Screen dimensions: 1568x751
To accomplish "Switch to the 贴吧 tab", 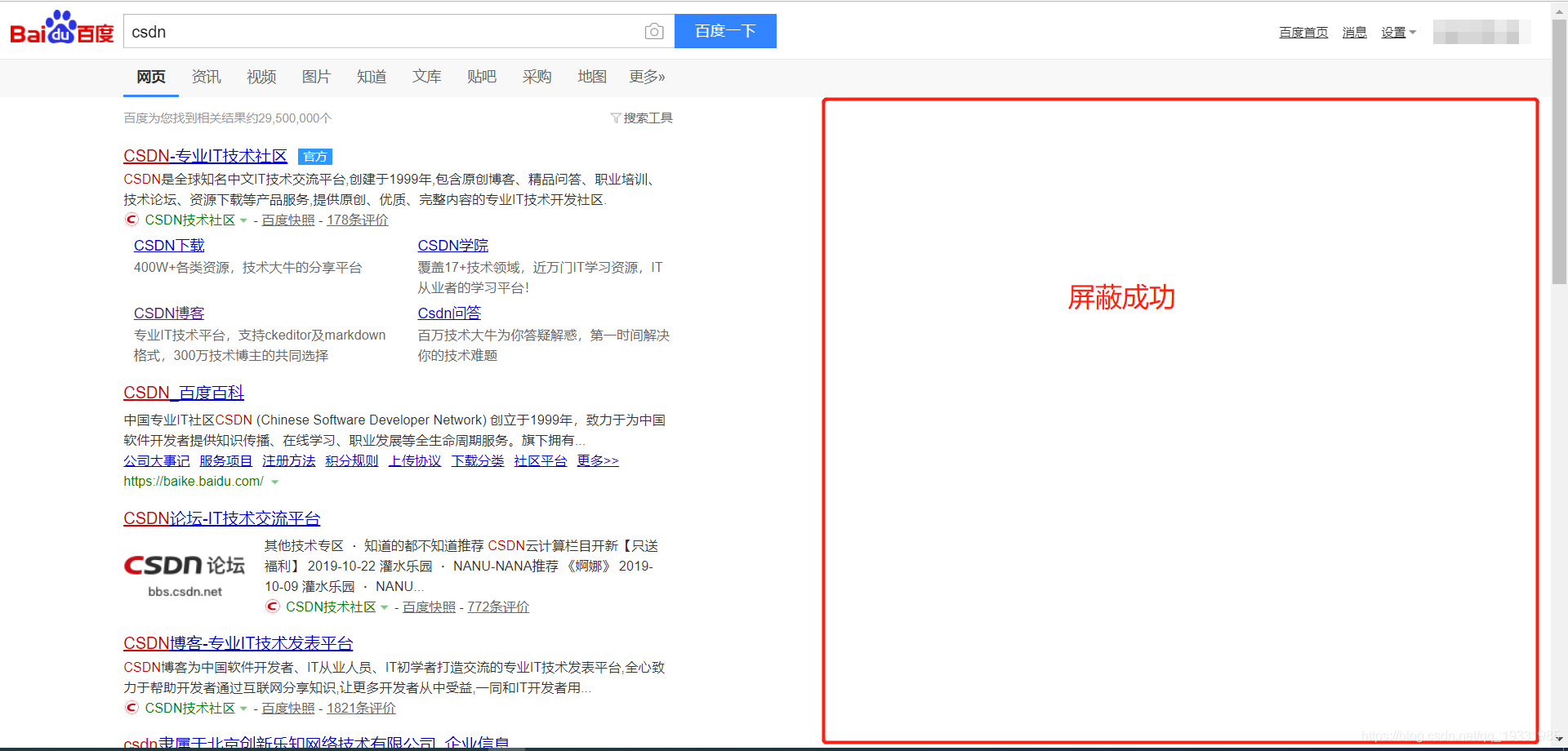I will pos(482,77).
